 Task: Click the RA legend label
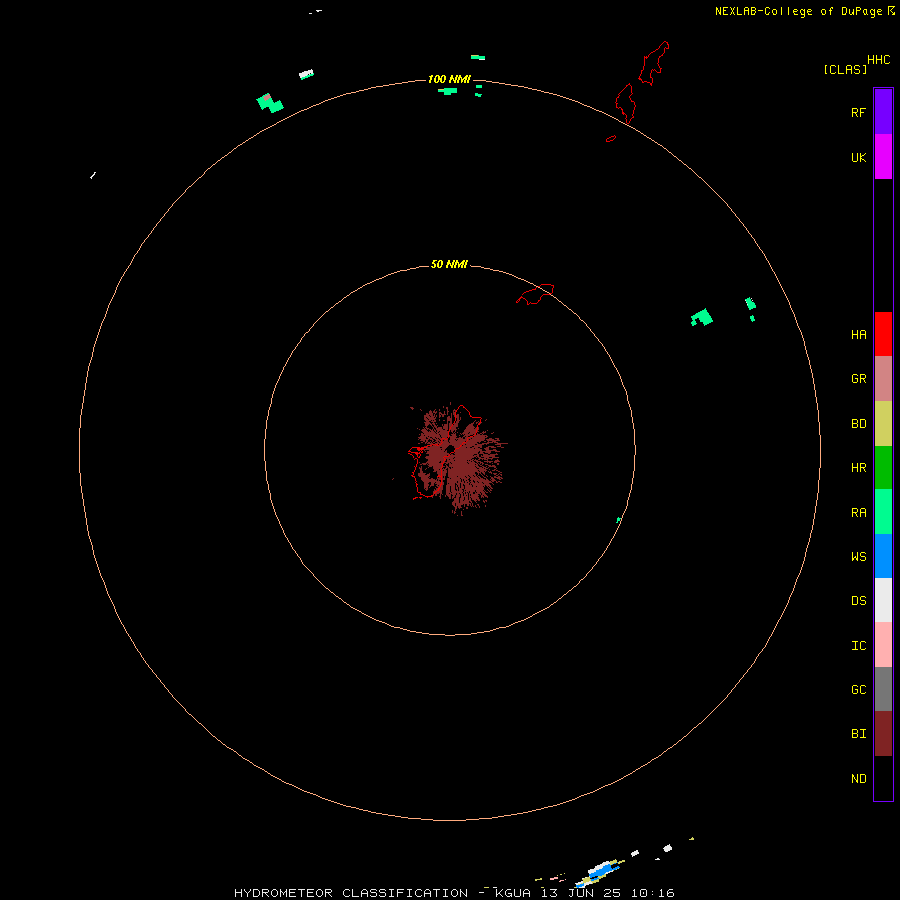pos(858,513)
